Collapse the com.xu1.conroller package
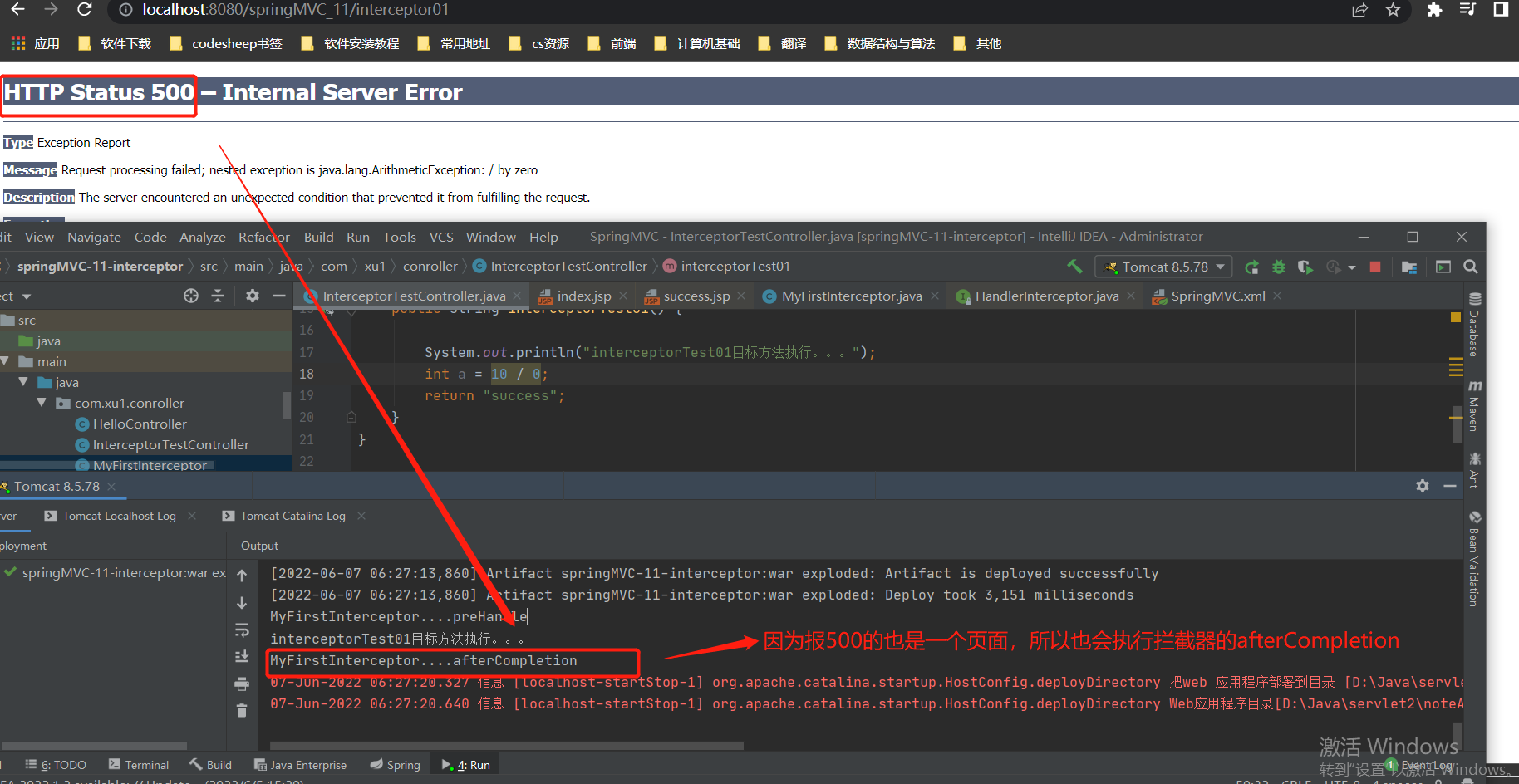The image size is (1519, 784). (x=42, y=403)
